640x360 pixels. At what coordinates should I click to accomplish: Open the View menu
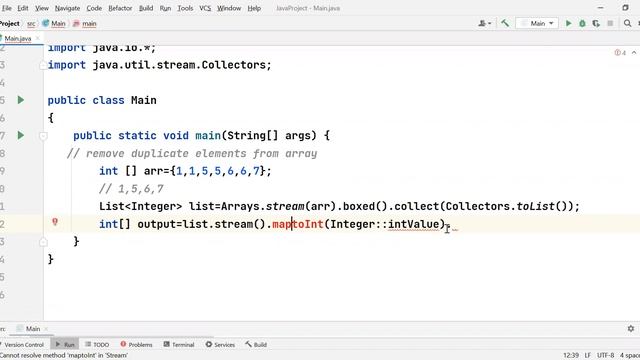click(x=42, y=8)
